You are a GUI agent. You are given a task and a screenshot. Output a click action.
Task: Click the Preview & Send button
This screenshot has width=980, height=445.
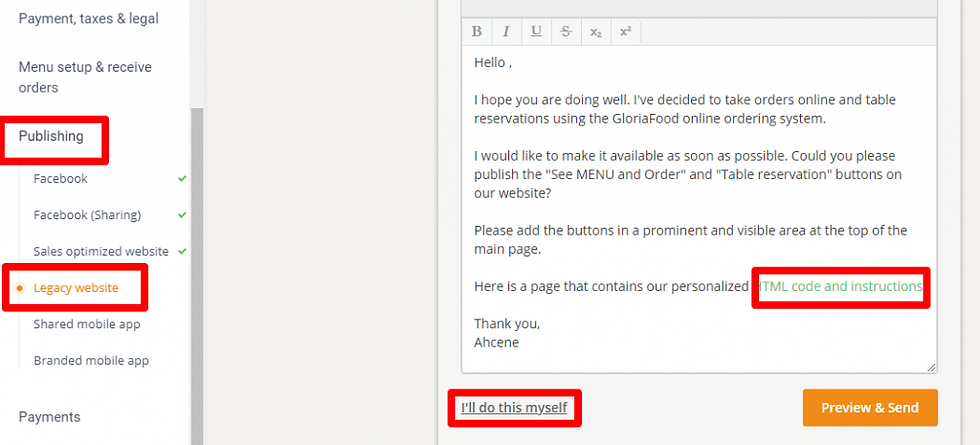[869, 408]
